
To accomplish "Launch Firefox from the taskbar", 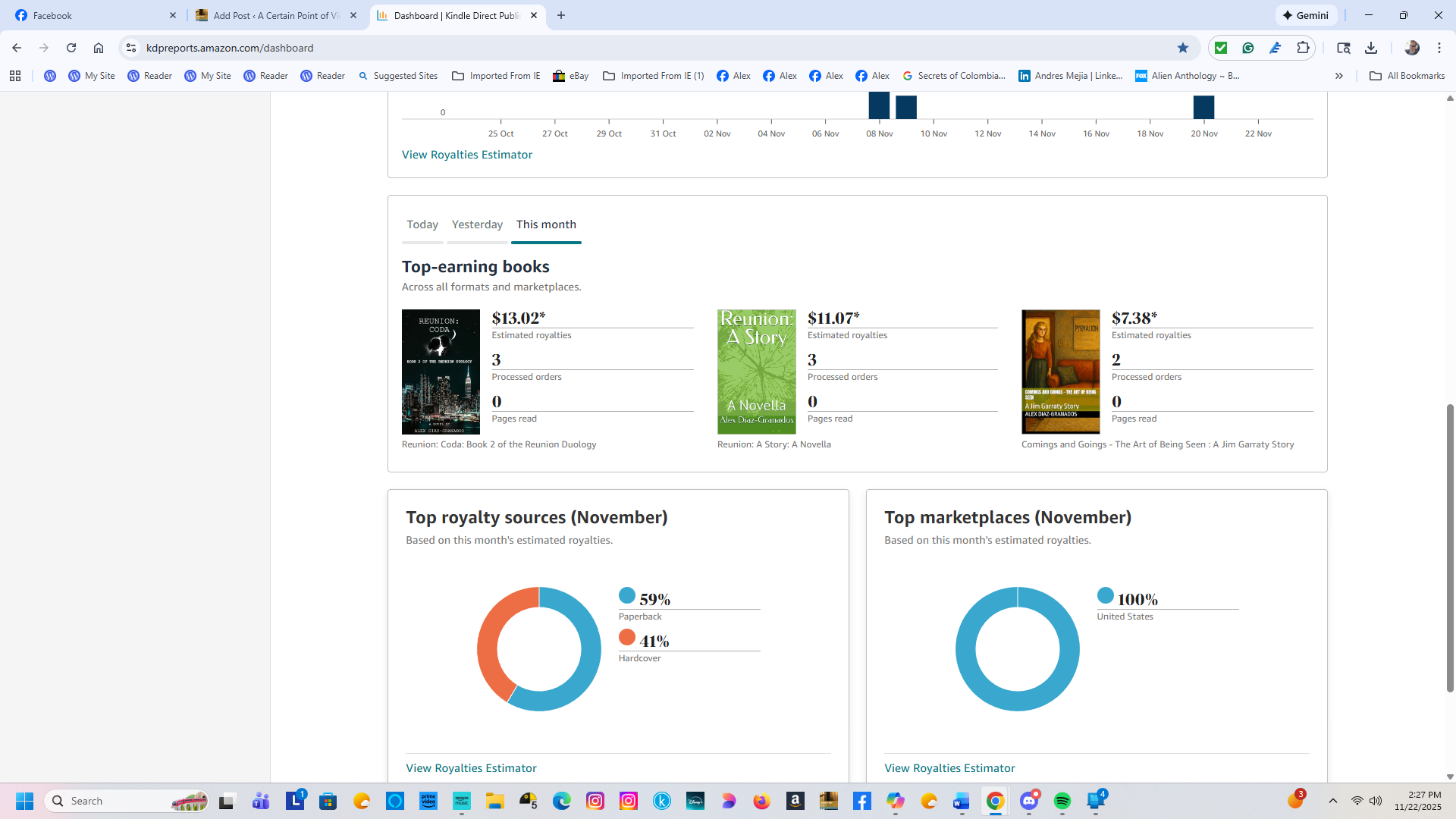I will click(761, 801).
